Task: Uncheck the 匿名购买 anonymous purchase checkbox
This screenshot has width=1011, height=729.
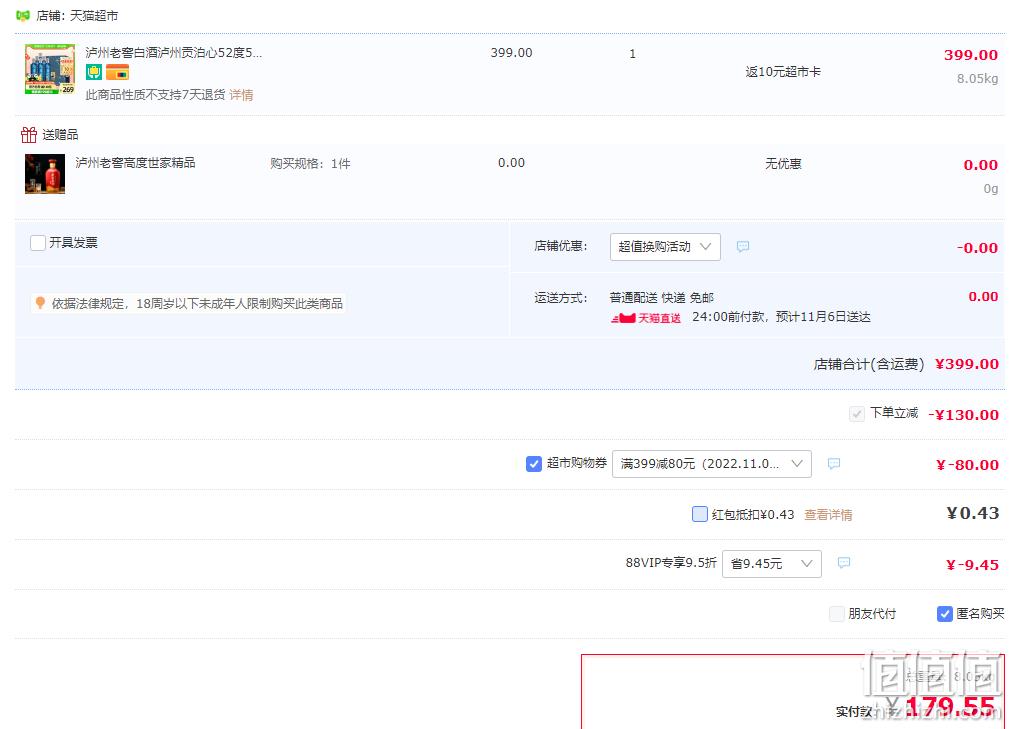Action: 945,614
